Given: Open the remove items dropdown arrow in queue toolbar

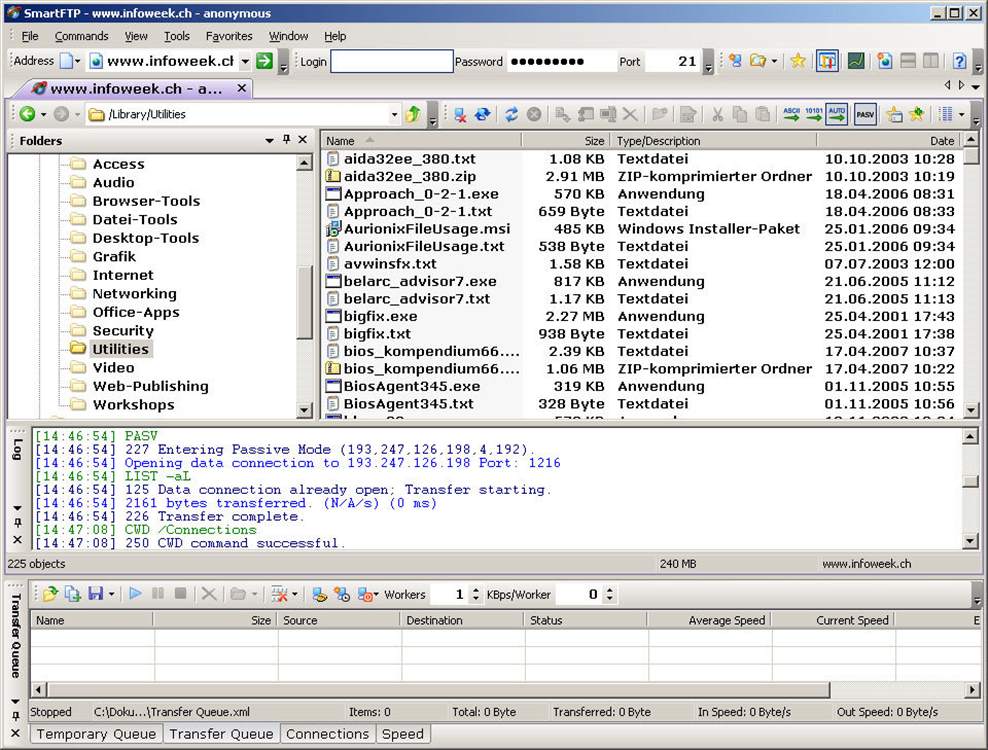Looking at the screenshot, I should click(295, 594).
